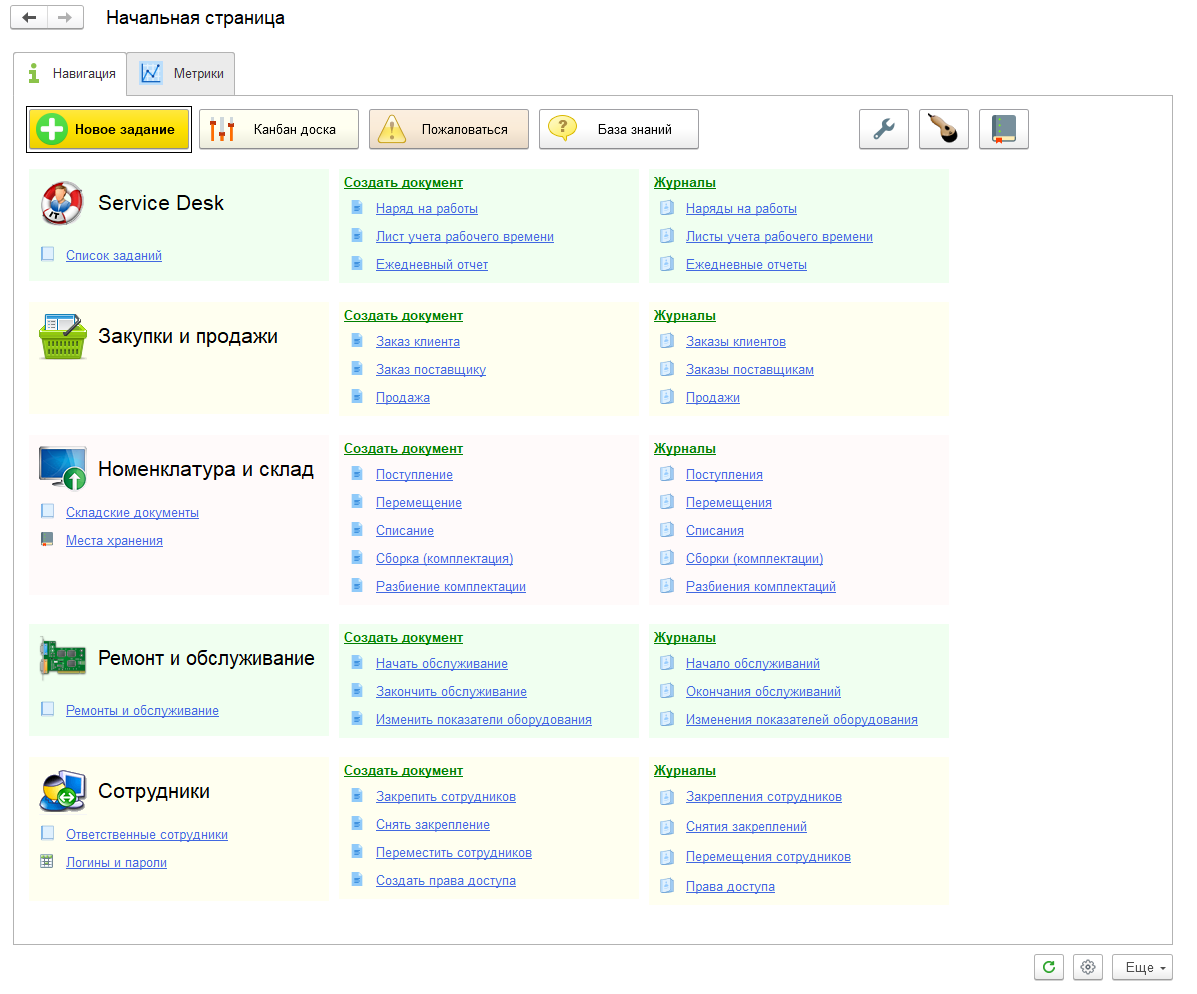Open the gear settings icon at bottom
This screenshot has width=1197, height=994.
[1088, 967]
